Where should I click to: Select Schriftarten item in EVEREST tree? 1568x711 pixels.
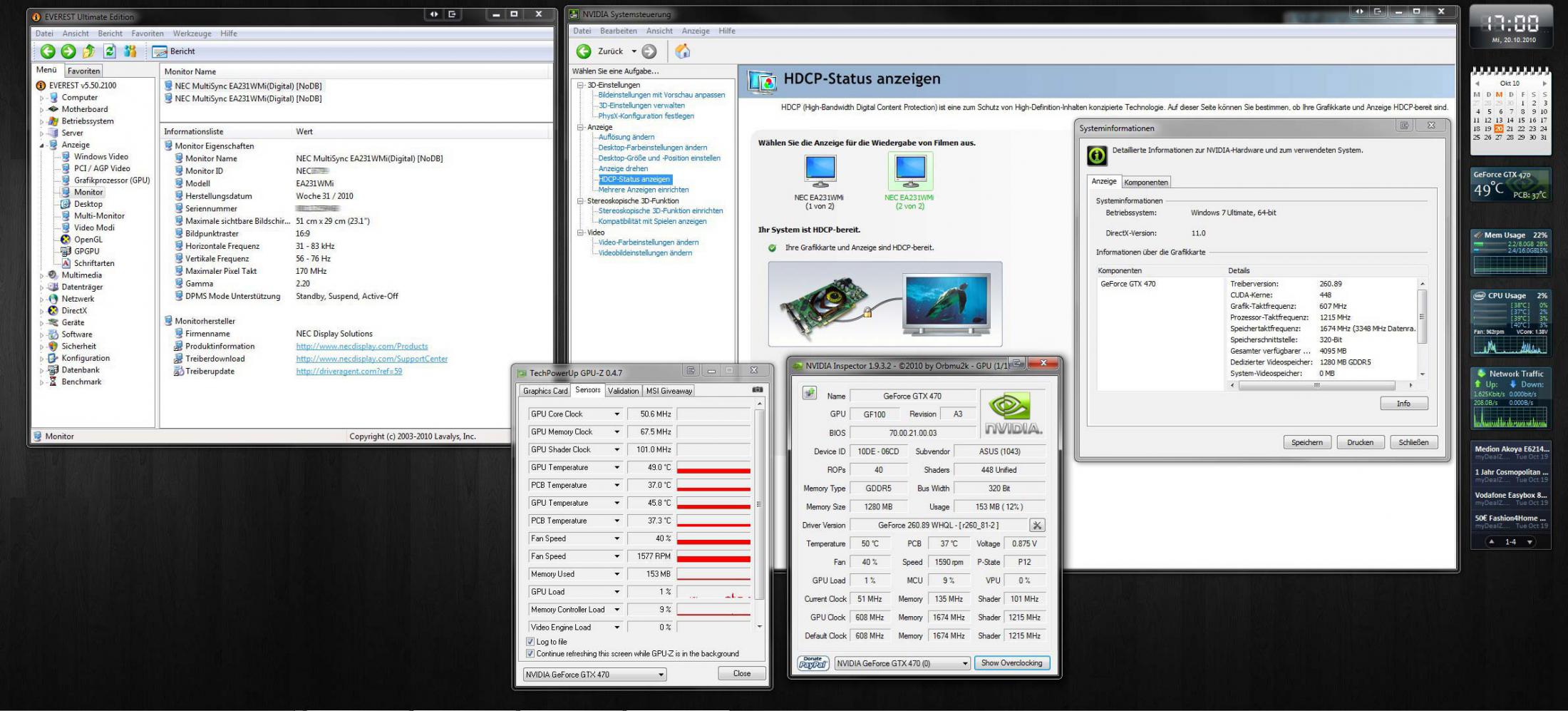pyautogui.click(x=94, y=263)
